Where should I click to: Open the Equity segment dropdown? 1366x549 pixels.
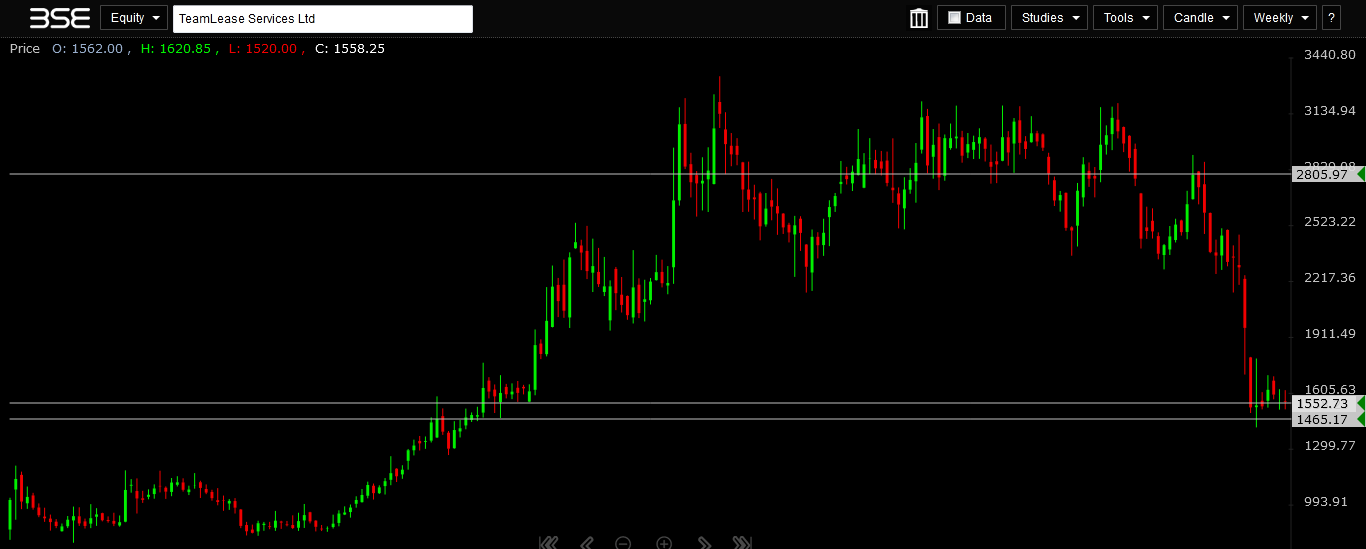133,18
